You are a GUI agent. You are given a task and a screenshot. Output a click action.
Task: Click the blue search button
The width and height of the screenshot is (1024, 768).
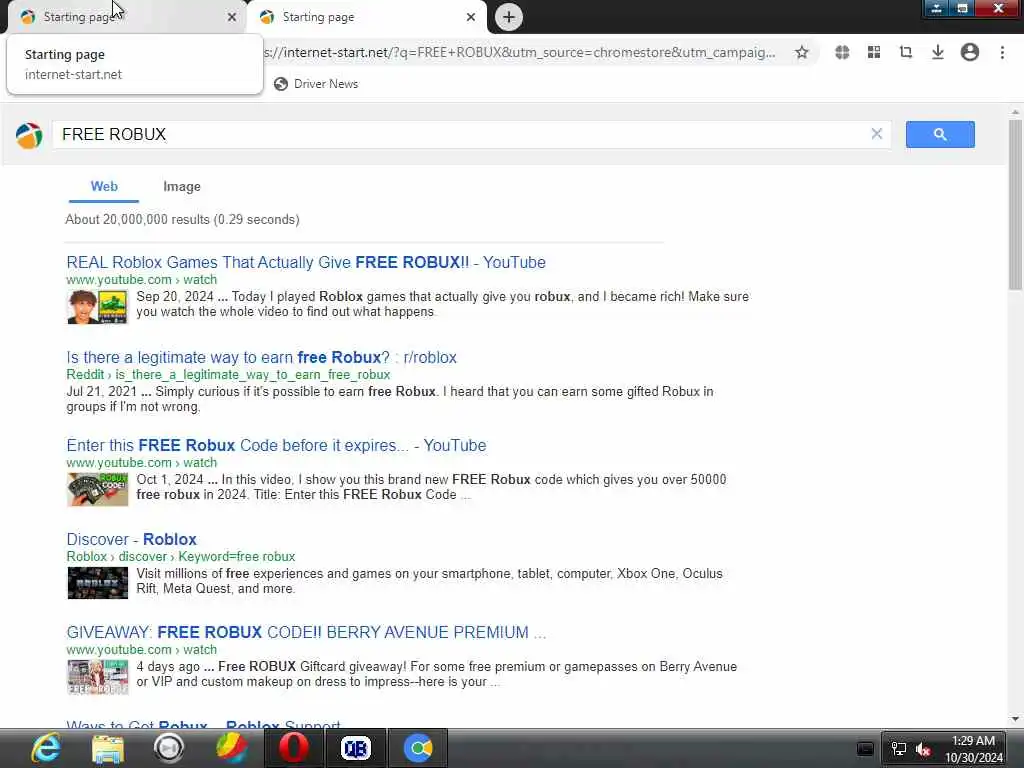pos(940,135)
